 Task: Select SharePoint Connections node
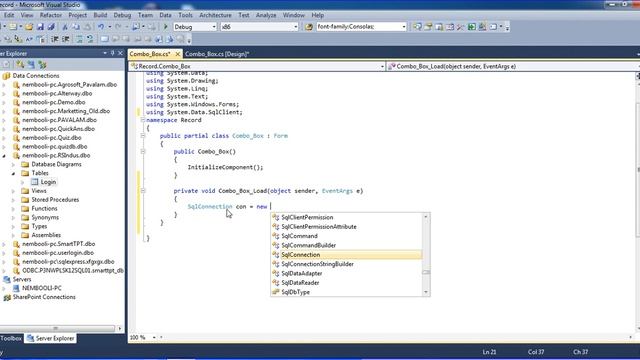tap(44, 297)
